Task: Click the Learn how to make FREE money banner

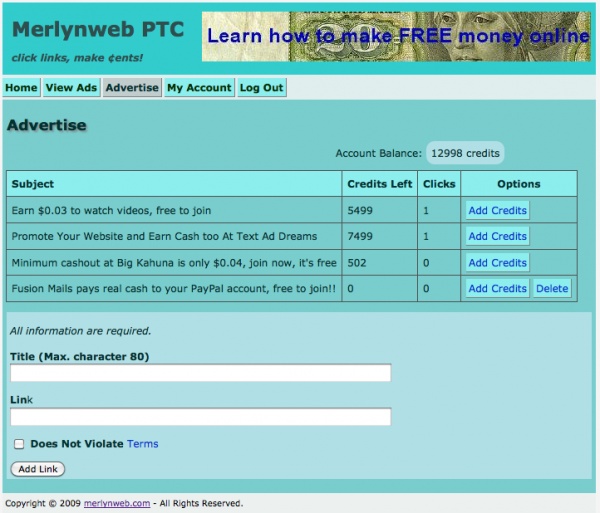Action: coord(396,36)
